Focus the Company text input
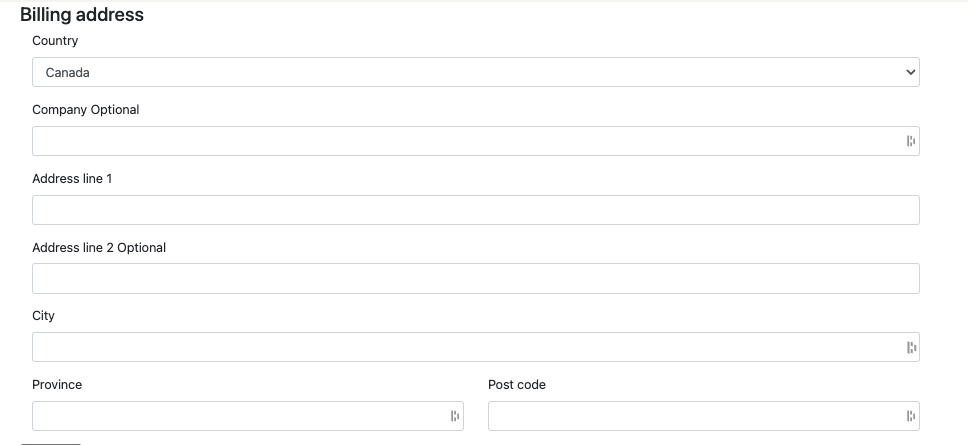This screenshot has width=968, height=445. 465,142
